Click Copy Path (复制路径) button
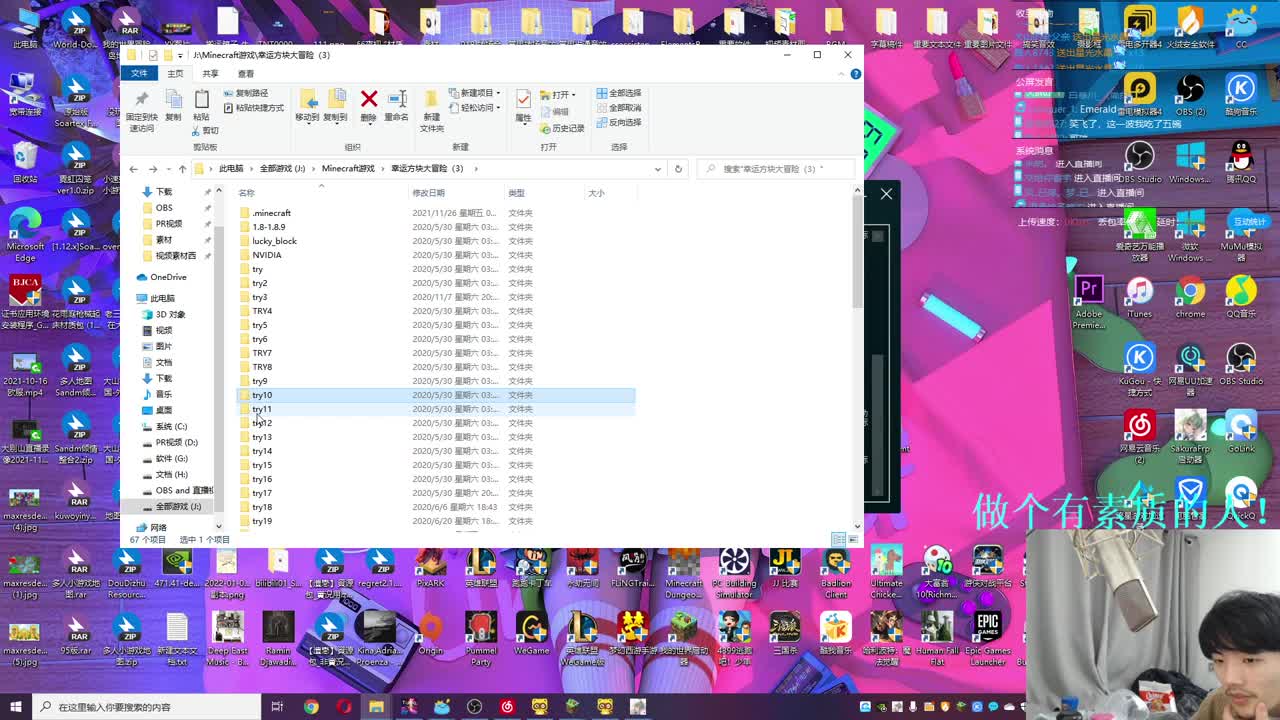Image resolution: width=1280 pixels, height=720 pixels. pyautogui.click(x=246, y=93)
